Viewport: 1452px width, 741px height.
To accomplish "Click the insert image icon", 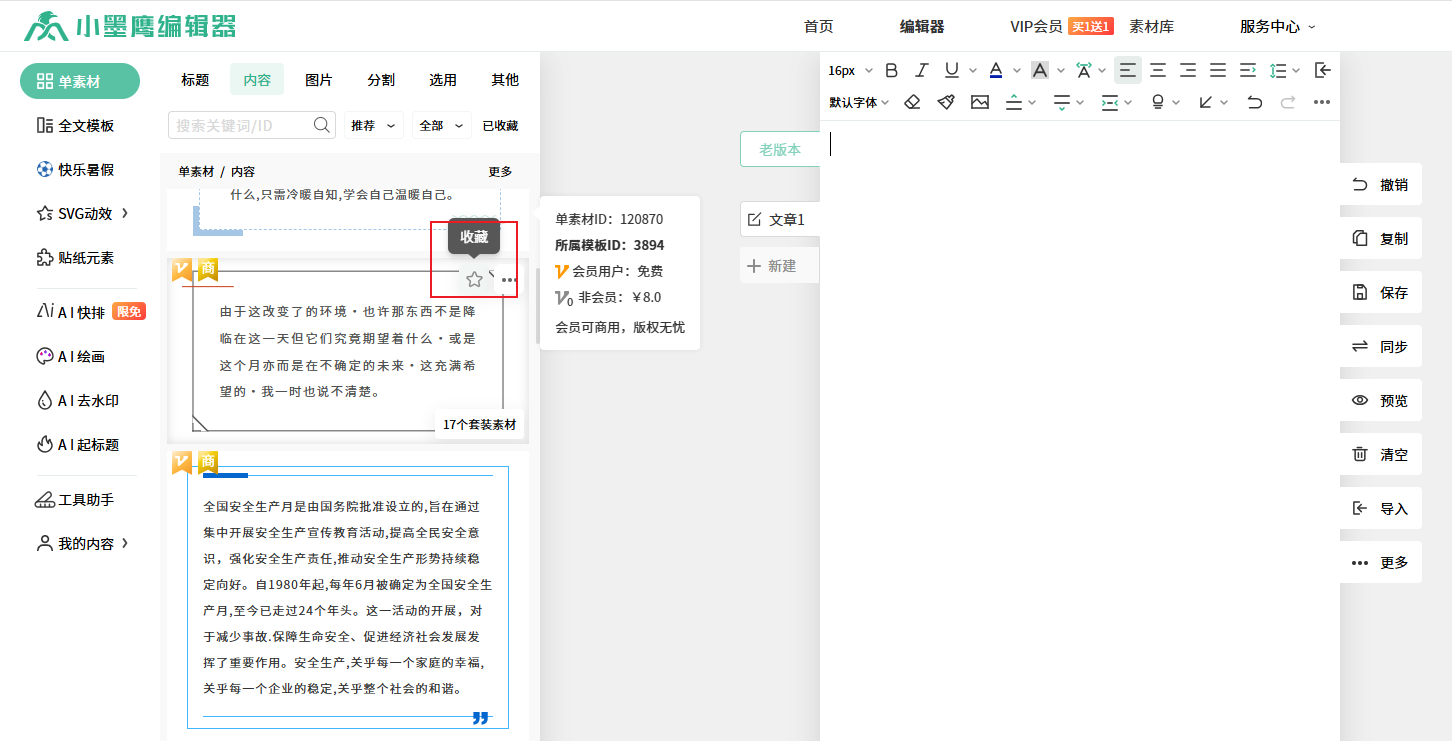I will [979, 102].
